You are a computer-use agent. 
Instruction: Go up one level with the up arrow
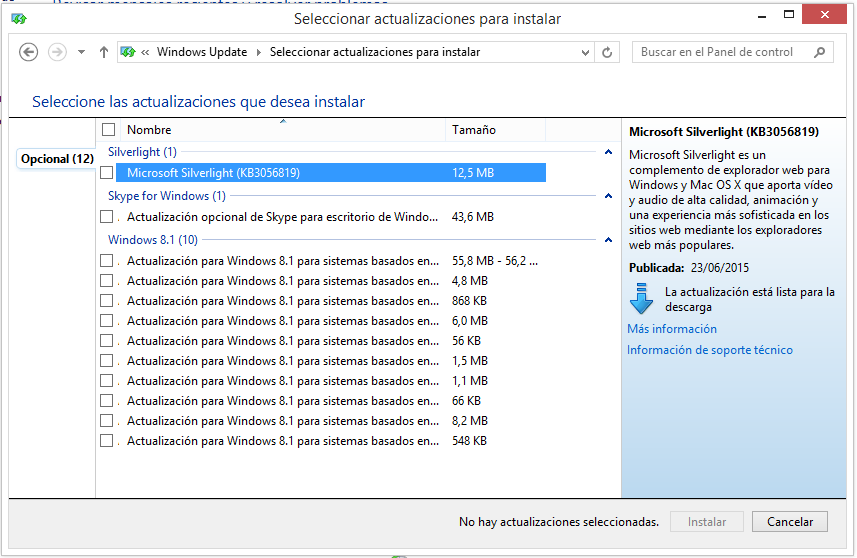click(104, 52)
